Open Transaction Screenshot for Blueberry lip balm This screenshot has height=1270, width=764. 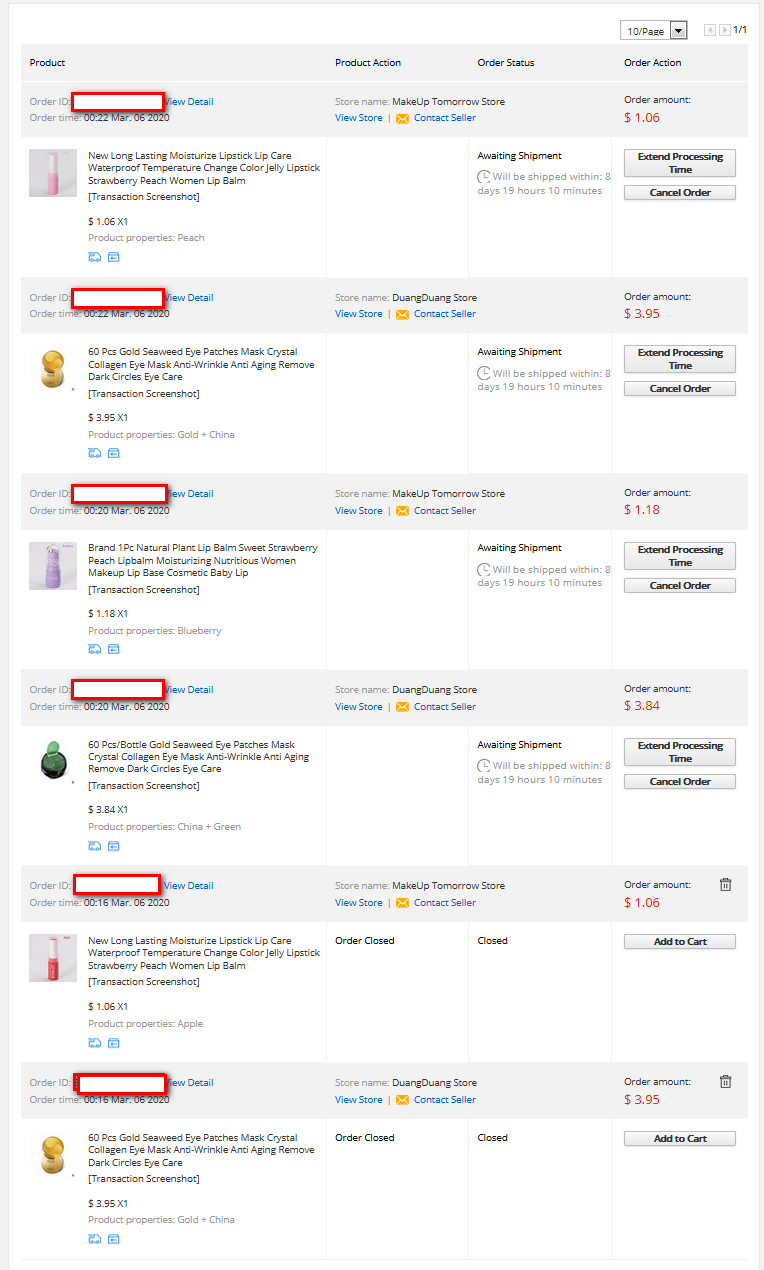coord(144,590)
